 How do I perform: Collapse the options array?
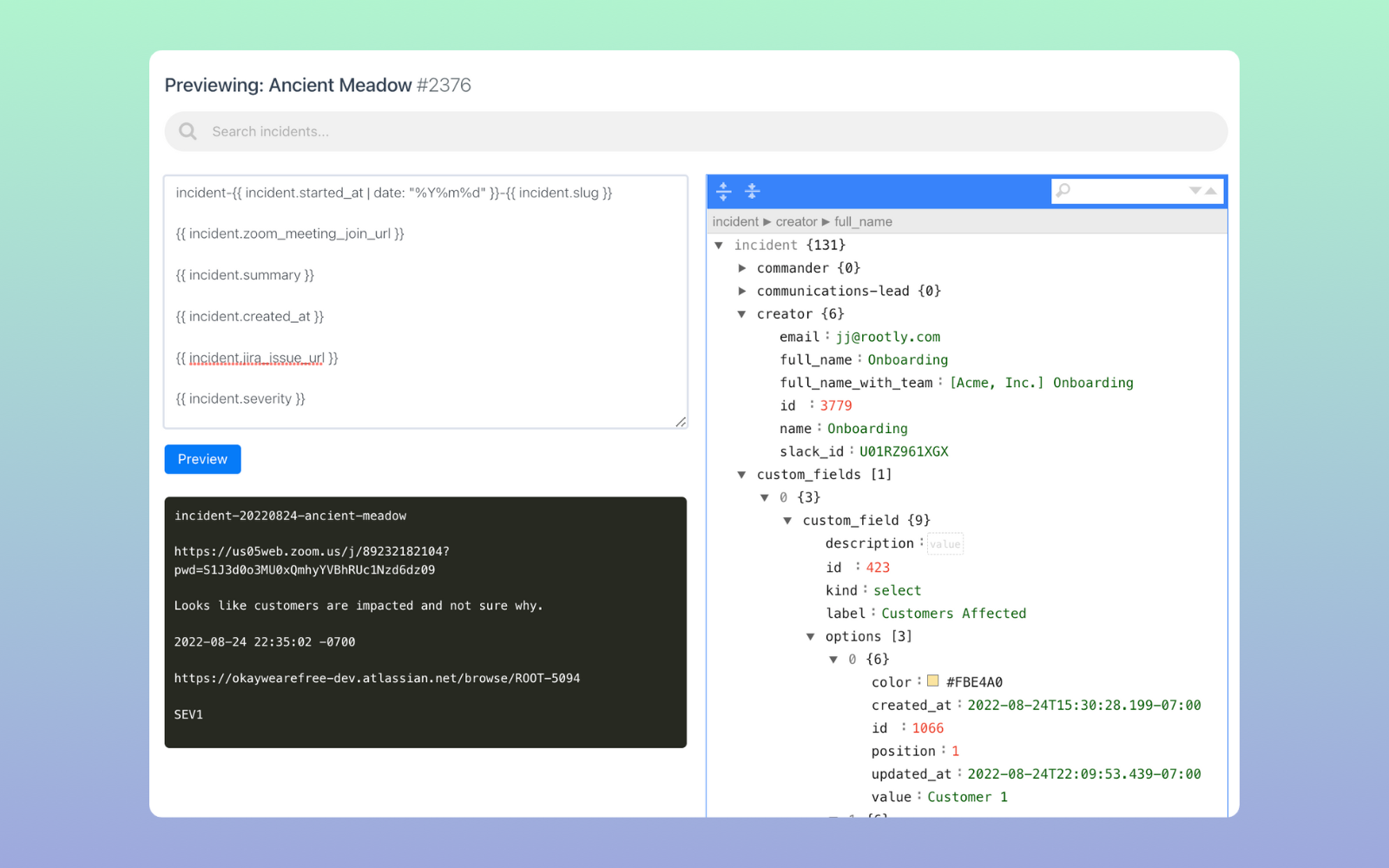click(811, 635)
